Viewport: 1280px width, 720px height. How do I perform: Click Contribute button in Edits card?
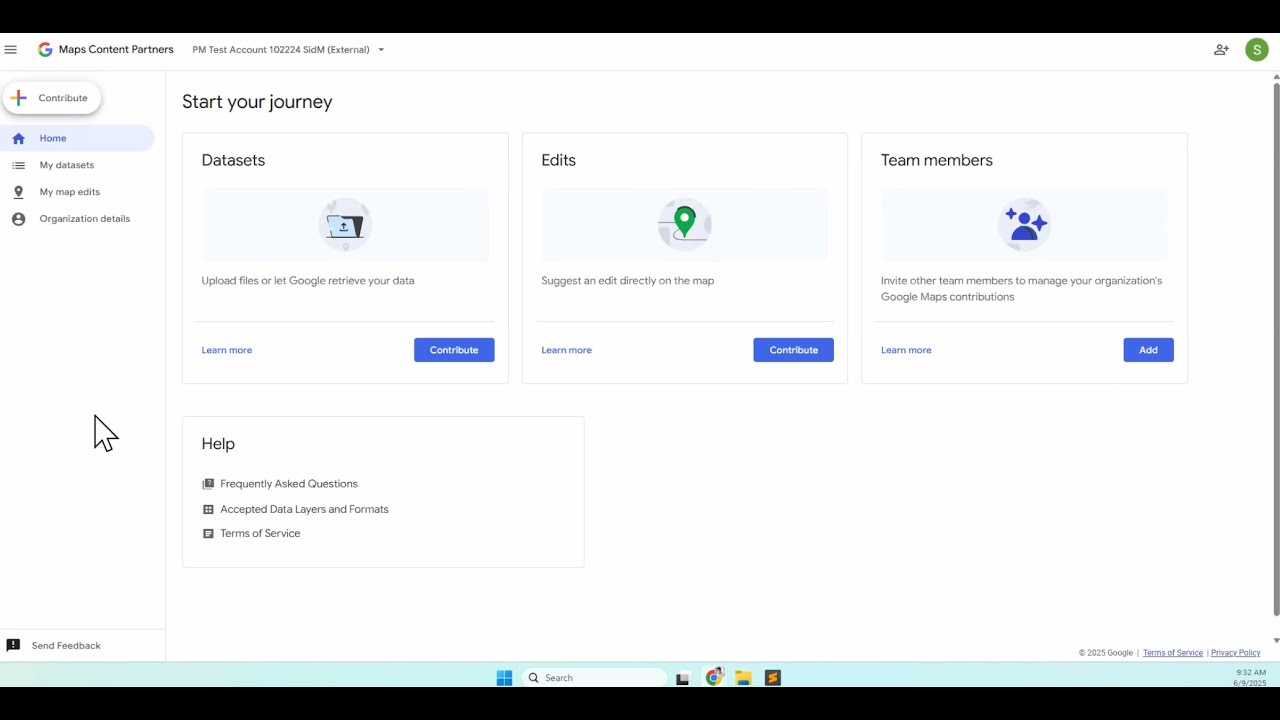[x=793, y=350]
